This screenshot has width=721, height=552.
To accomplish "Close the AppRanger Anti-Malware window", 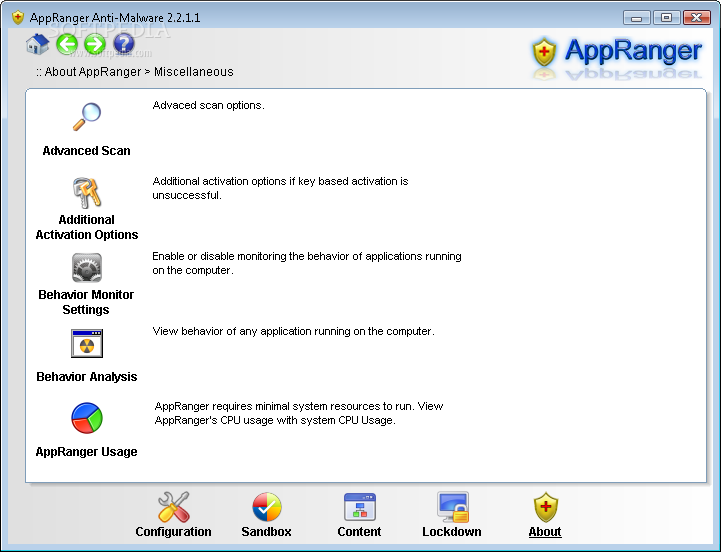I will click(696, 18).
